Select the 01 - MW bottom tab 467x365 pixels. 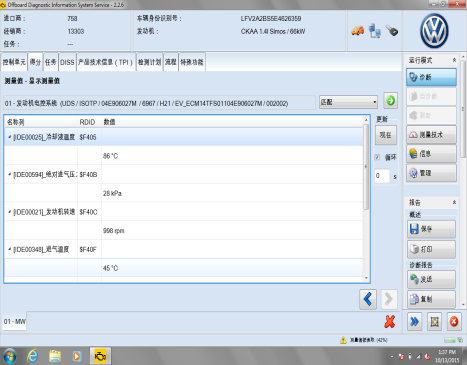(14, 322)
